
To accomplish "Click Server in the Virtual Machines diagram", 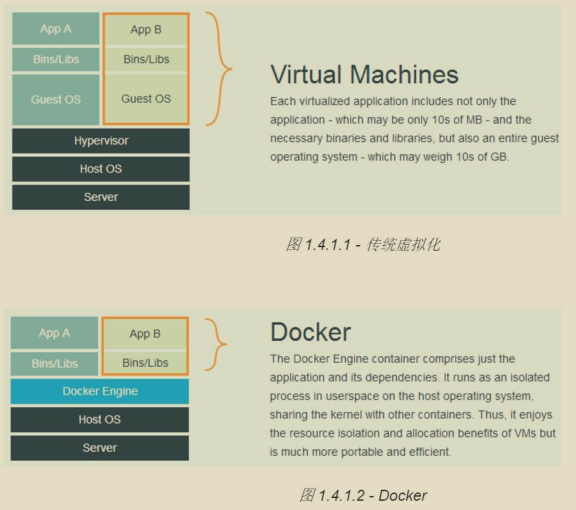I will coord(101,197).
